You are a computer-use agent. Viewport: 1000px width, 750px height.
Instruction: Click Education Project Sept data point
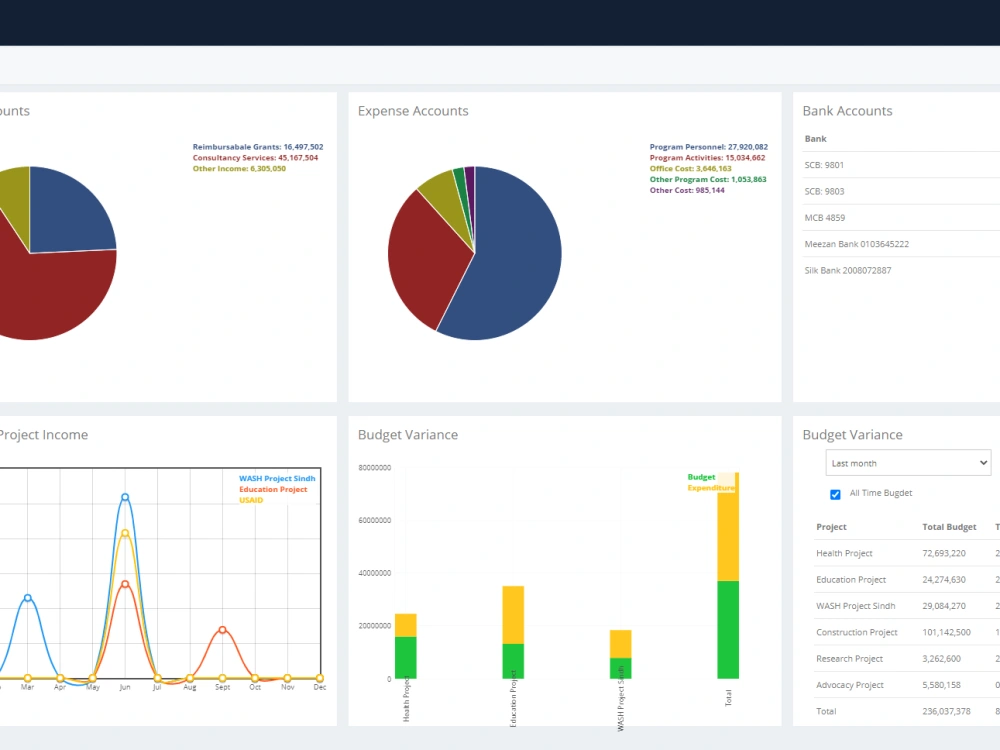pos(223,629)
